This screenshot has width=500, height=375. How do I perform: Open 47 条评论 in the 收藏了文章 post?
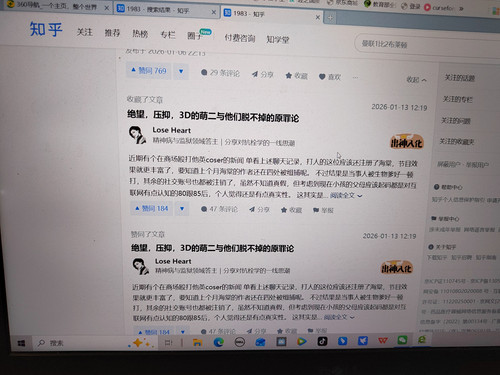pos(219,209)
